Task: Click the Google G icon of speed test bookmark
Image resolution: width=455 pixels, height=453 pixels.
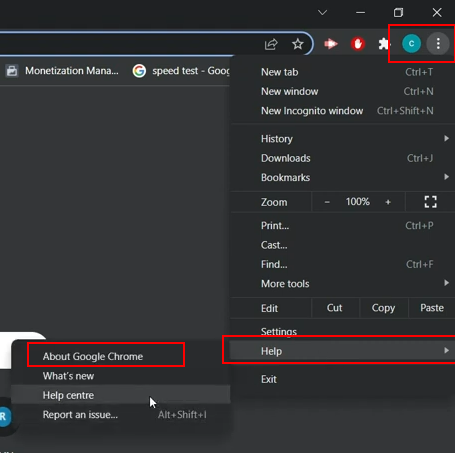Action: coord(139,71)
